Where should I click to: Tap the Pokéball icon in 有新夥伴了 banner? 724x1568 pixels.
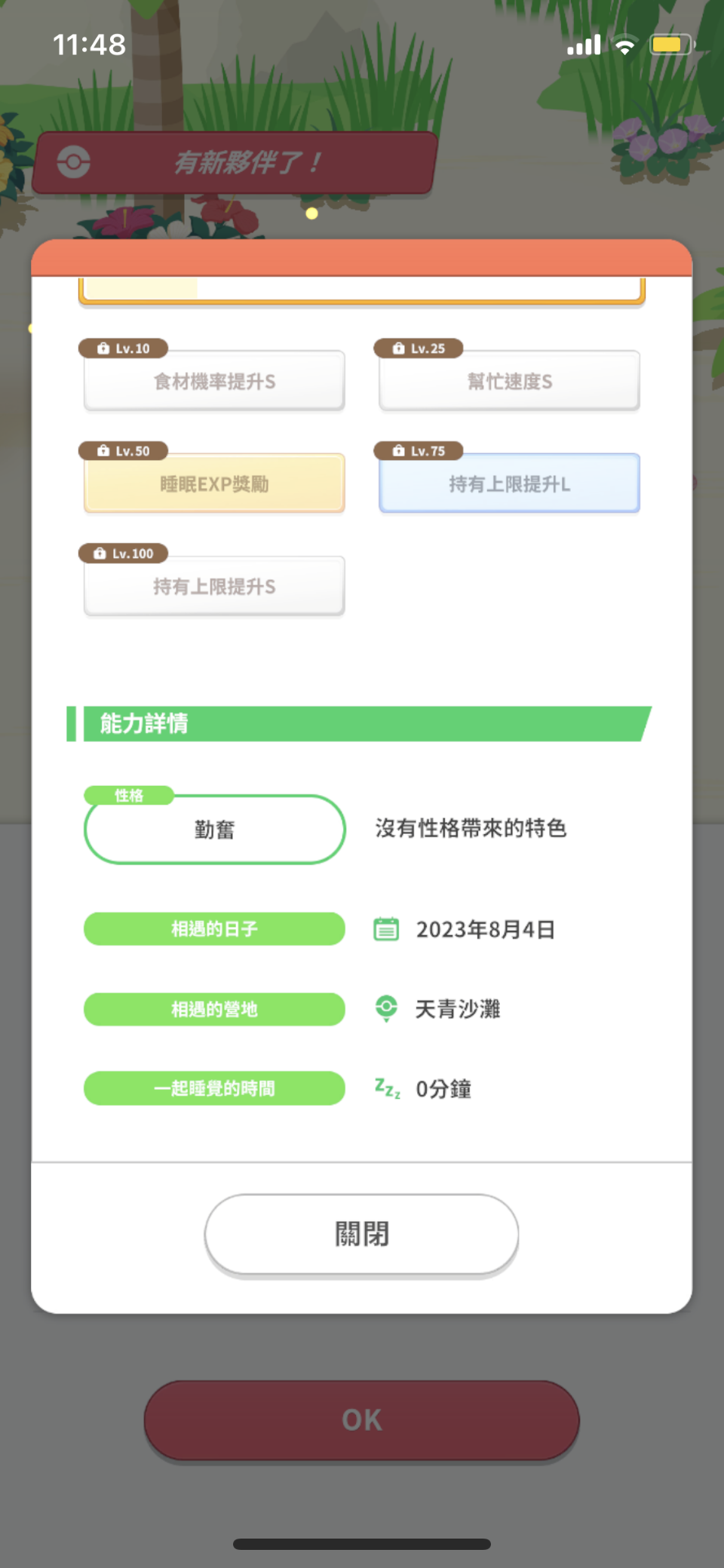click(74, 161)
